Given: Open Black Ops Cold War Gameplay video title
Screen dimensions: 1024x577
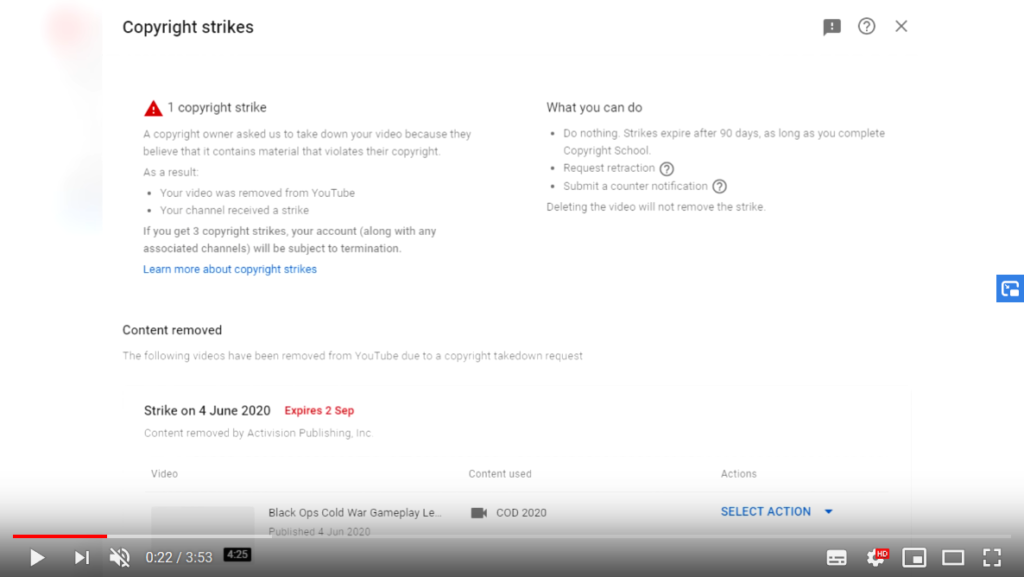Looking at the screenshot, I should (355, 512).
